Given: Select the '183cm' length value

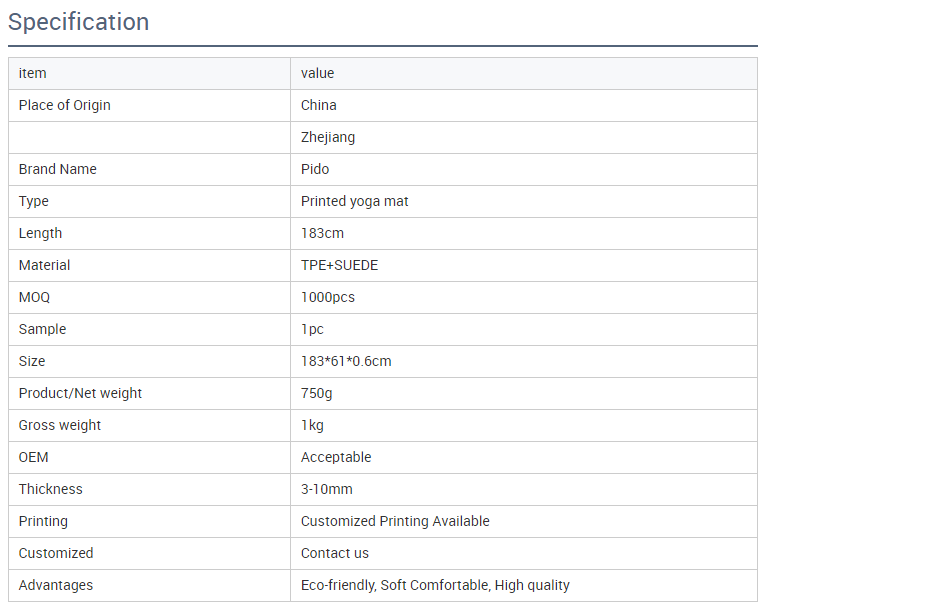Looking at the screenshot, I should tap(323, 233).
